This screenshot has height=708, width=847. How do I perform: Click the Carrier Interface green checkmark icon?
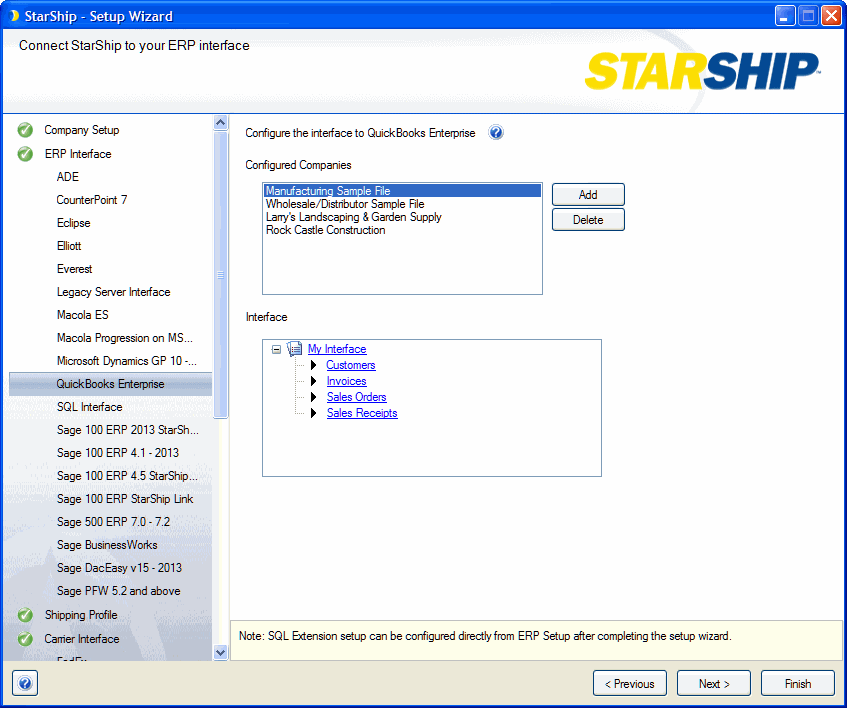tap(25, 639)
